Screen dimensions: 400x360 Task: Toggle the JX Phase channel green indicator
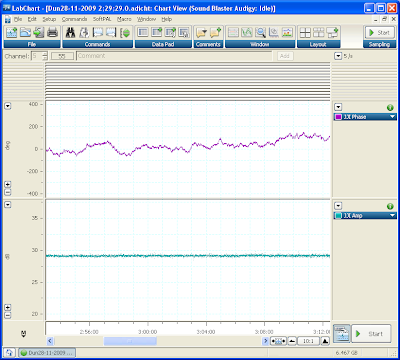click(x=390, y=108)
